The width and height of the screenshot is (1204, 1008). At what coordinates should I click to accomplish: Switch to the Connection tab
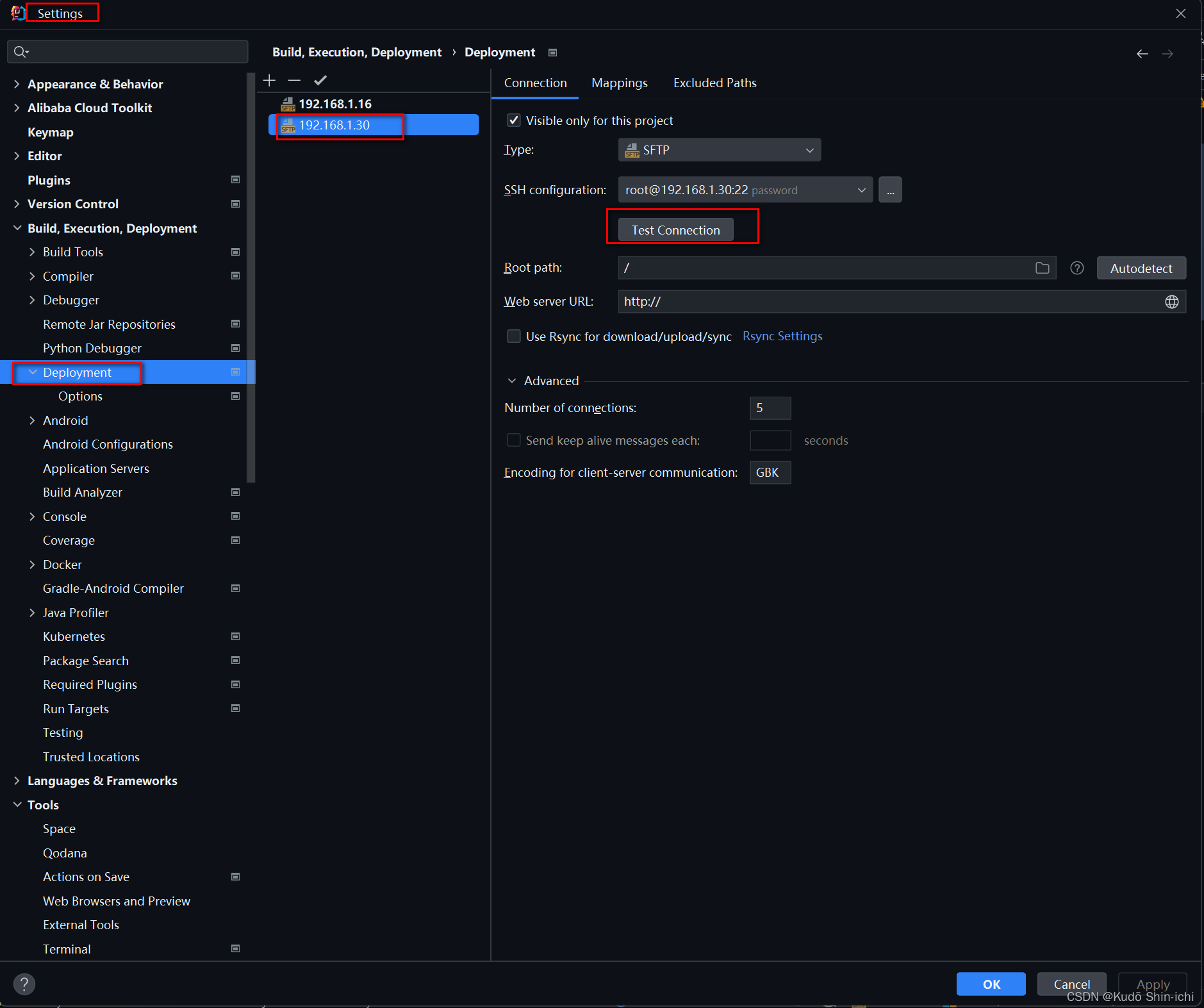point(535,83)
